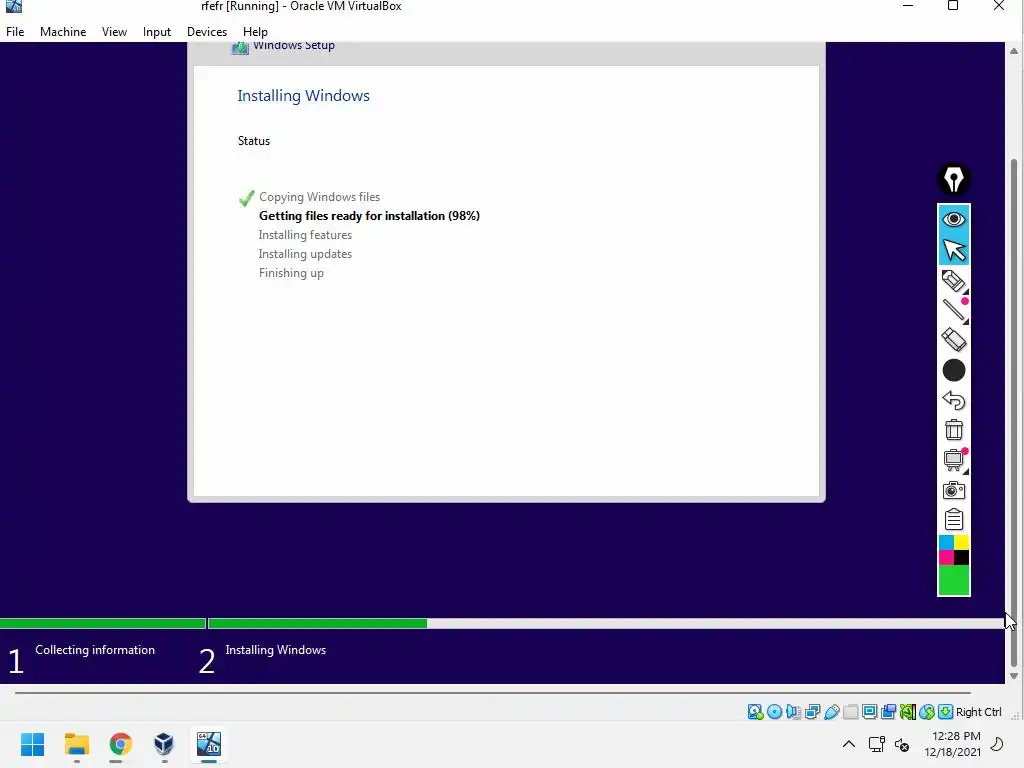Open the View menu

click(x=114, y=31)
